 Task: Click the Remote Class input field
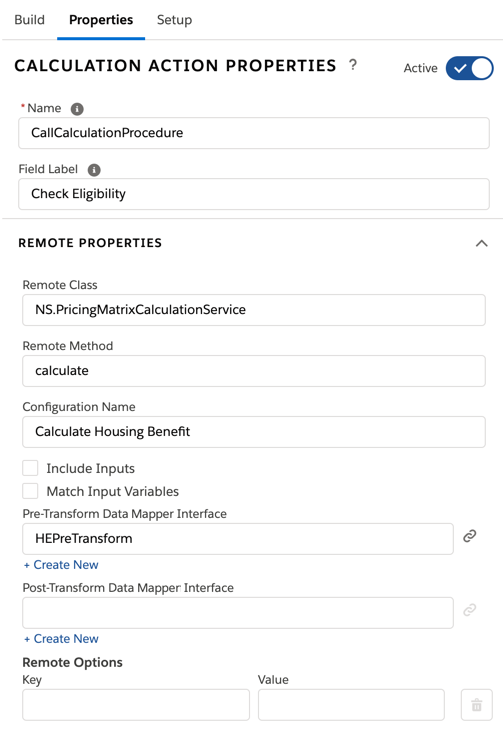[x=254, y=310]
